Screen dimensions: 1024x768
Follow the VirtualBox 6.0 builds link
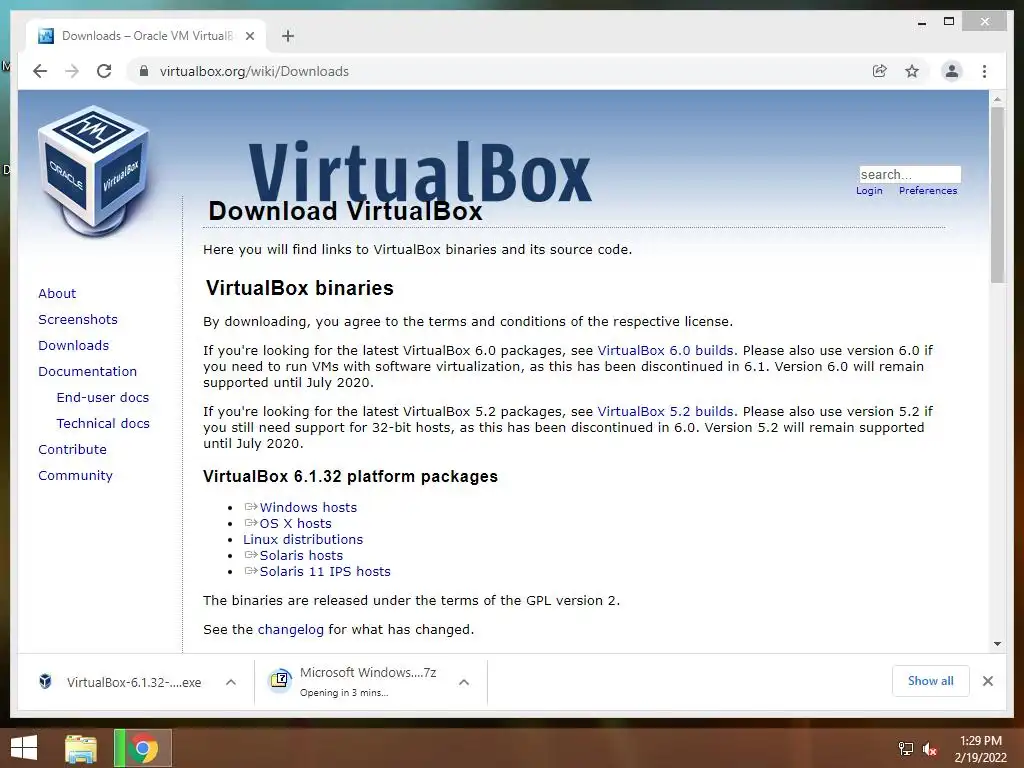[x=665, y=351]
